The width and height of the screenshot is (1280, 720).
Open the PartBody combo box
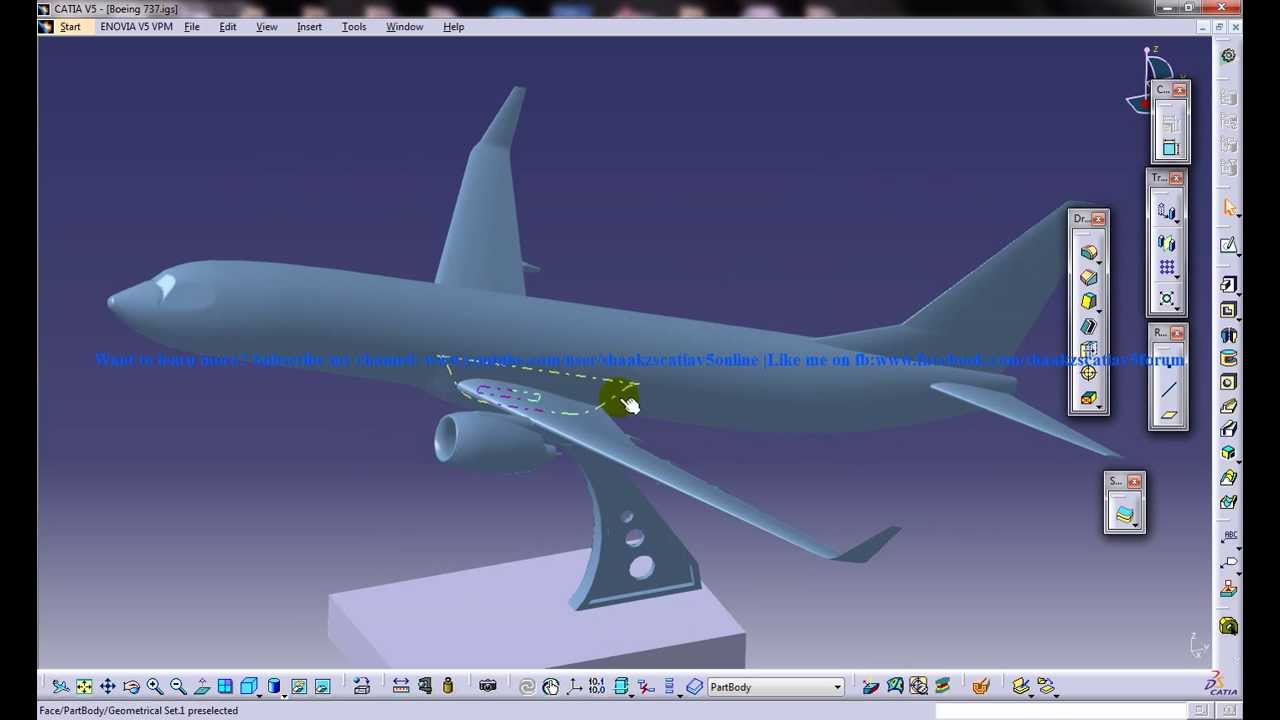[x=776, y=687]
